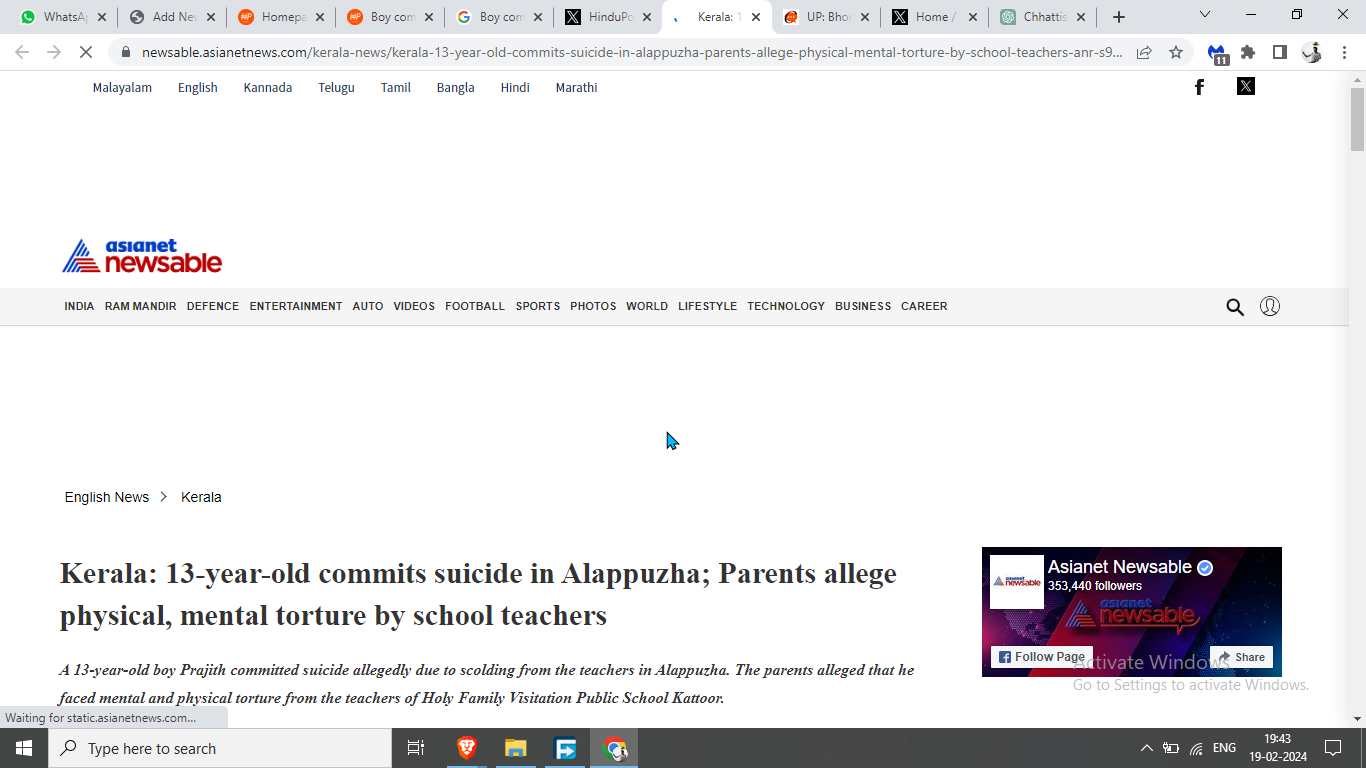Click the site search magnifier icon
The image size is (1366, 768).
[x=1235, y=307]
